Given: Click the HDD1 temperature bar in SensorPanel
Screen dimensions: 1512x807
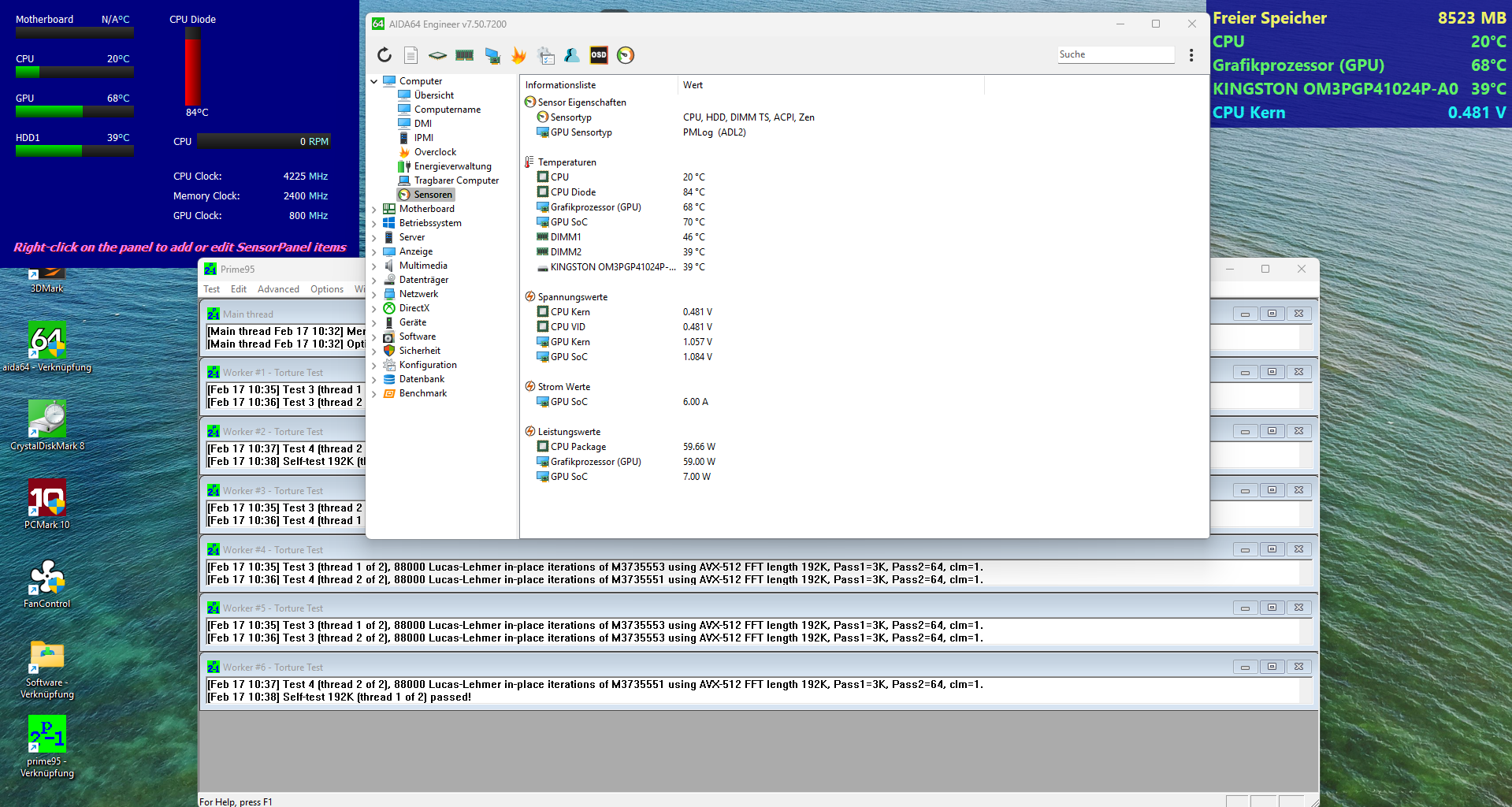Looking at the screenshot, I should tap(75, 151).
